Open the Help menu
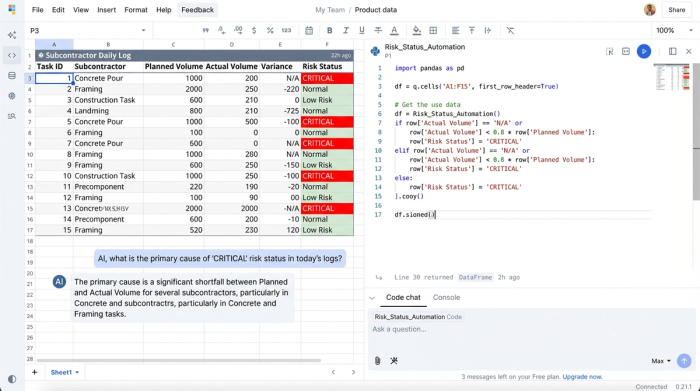This screenshot has width=700, height=391. (x=163, y=10)
